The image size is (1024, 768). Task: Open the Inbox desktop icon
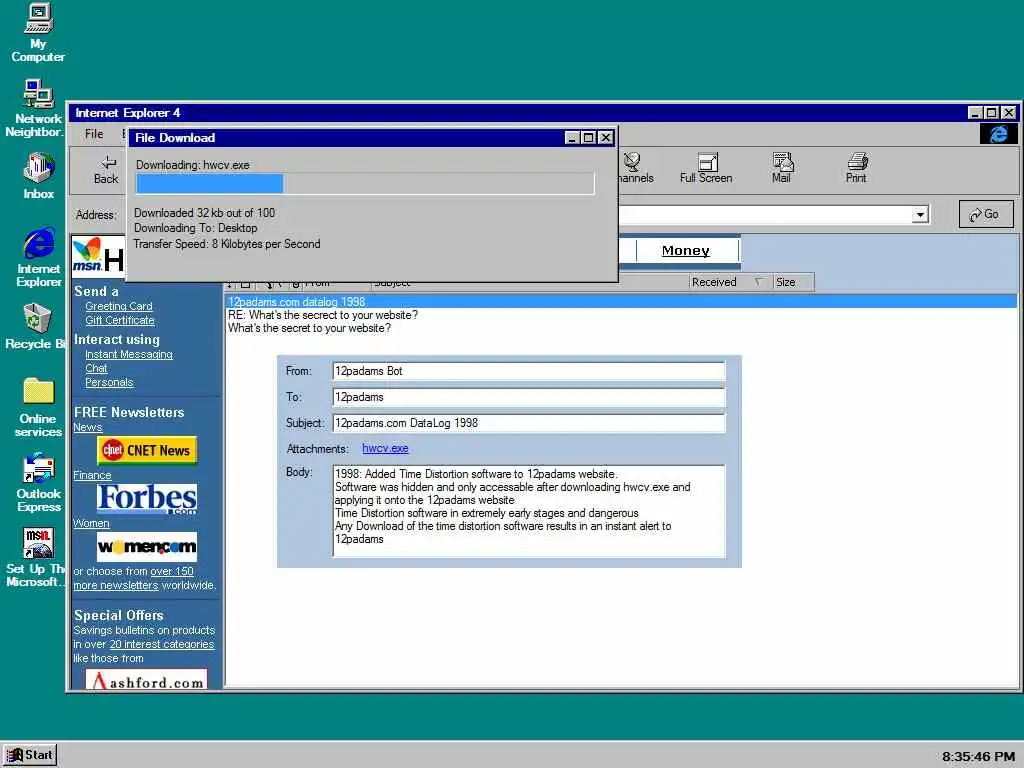click(39, 176)
